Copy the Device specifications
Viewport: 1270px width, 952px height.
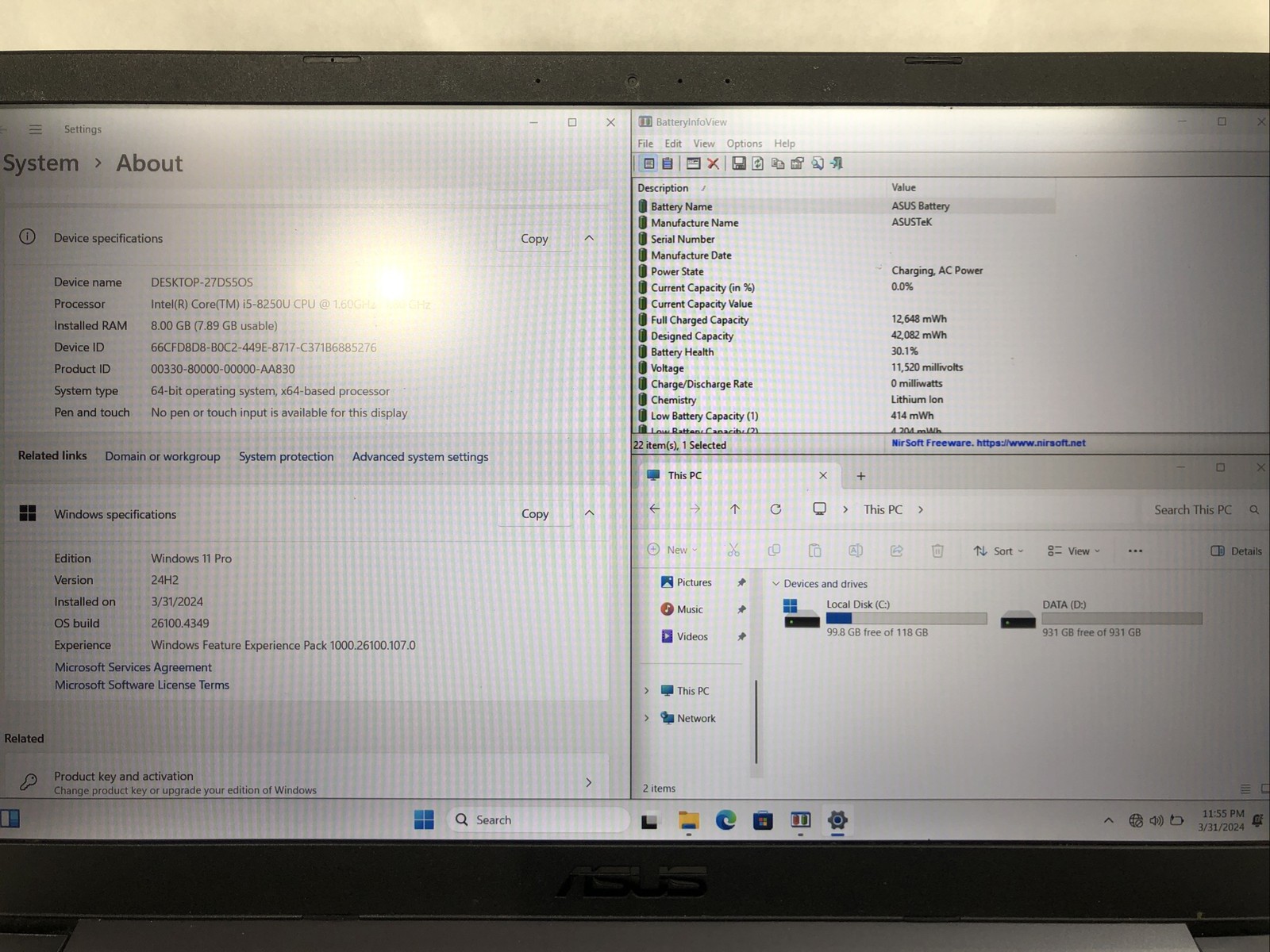[534, 239]
